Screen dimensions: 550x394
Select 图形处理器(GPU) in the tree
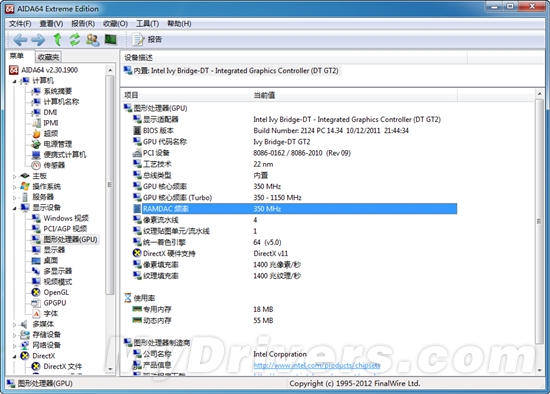coord(70,239)
